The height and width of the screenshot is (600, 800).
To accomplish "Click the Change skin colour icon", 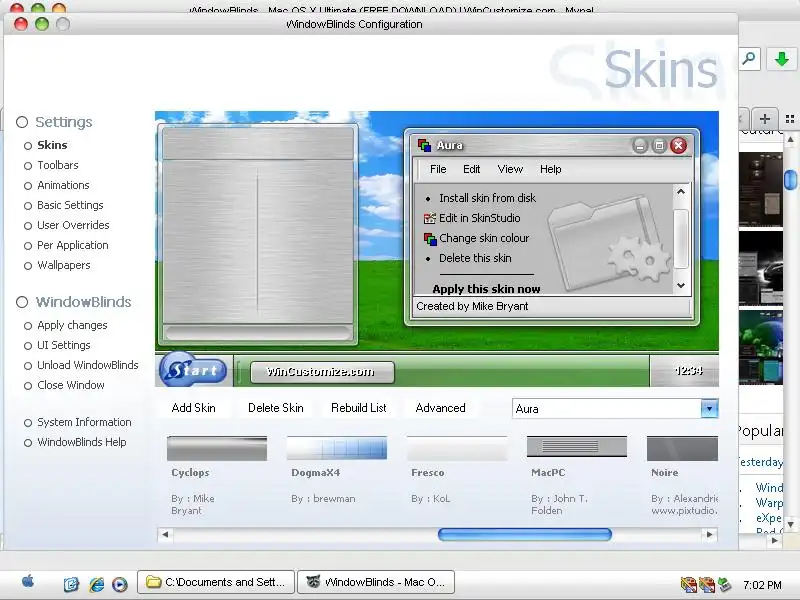I will tap(430, 238).
